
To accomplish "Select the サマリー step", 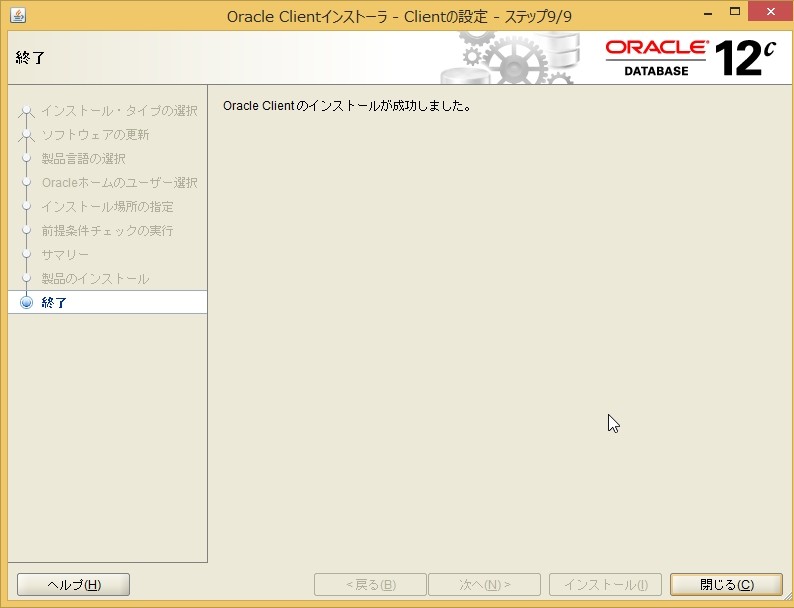I will tap(65, 254).
